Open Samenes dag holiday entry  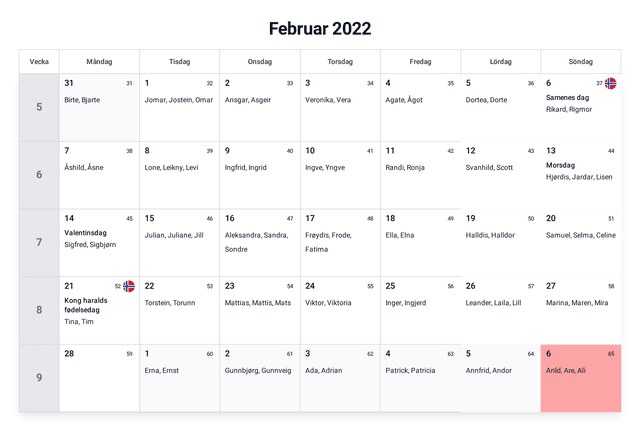pyautogui.click(x=568, y=97)
